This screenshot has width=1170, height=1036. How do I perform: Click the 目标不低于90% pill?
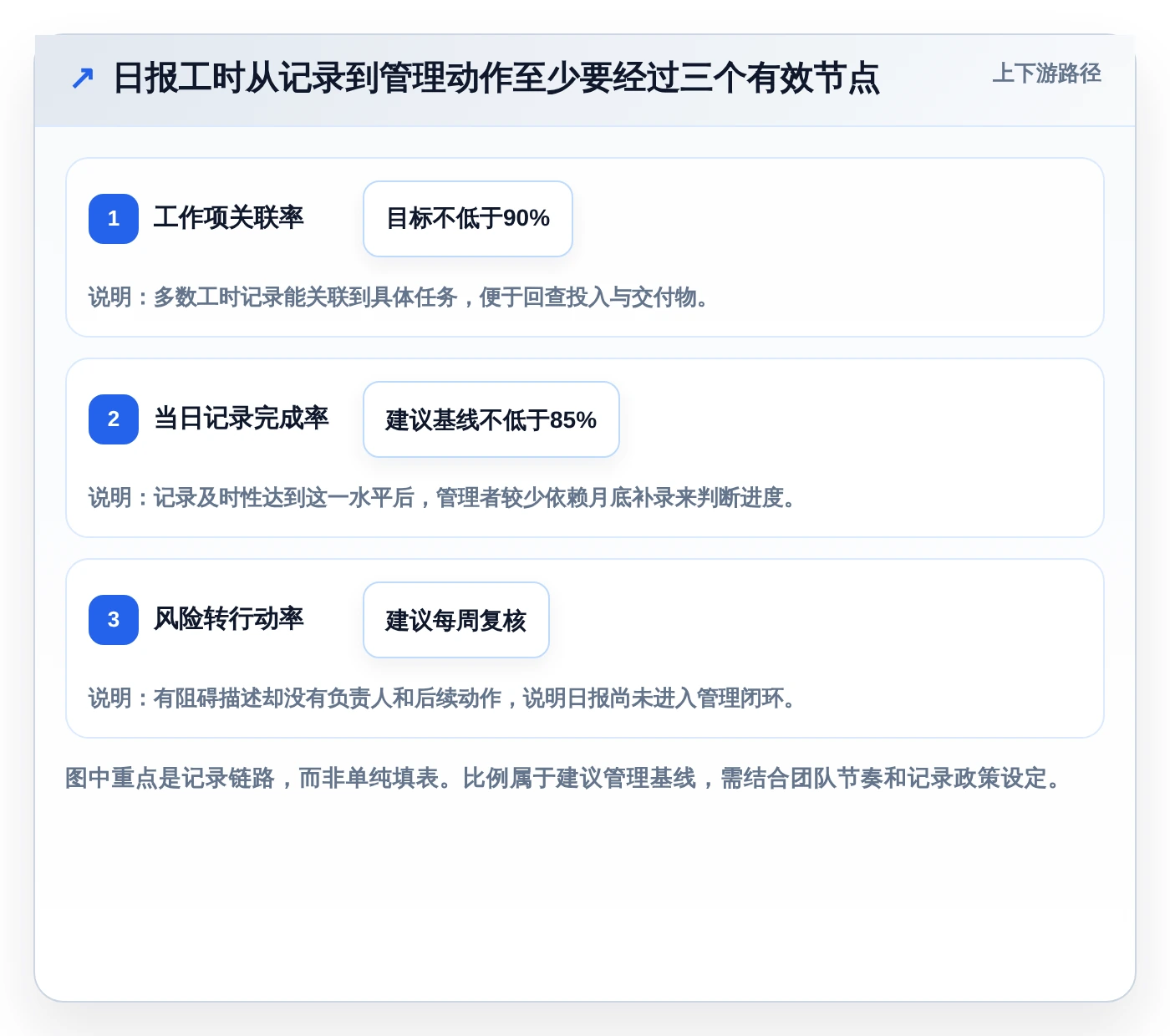(468, 219)
